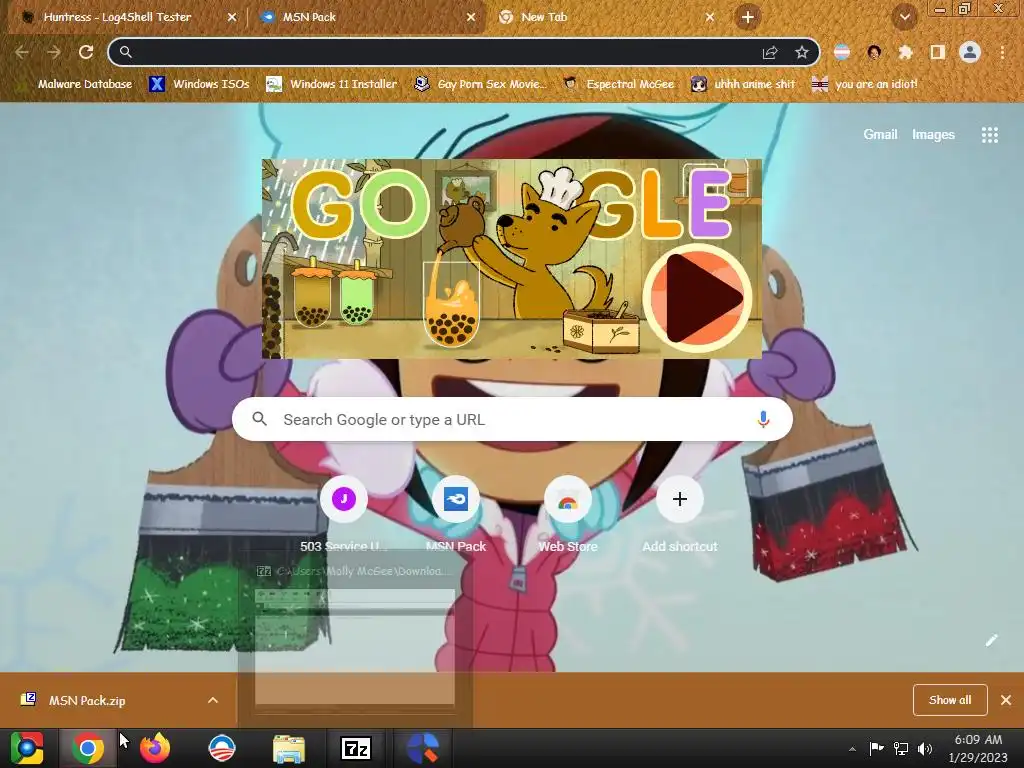Toggle the browser side panel
1024x768 pixels.
[938, 52]
